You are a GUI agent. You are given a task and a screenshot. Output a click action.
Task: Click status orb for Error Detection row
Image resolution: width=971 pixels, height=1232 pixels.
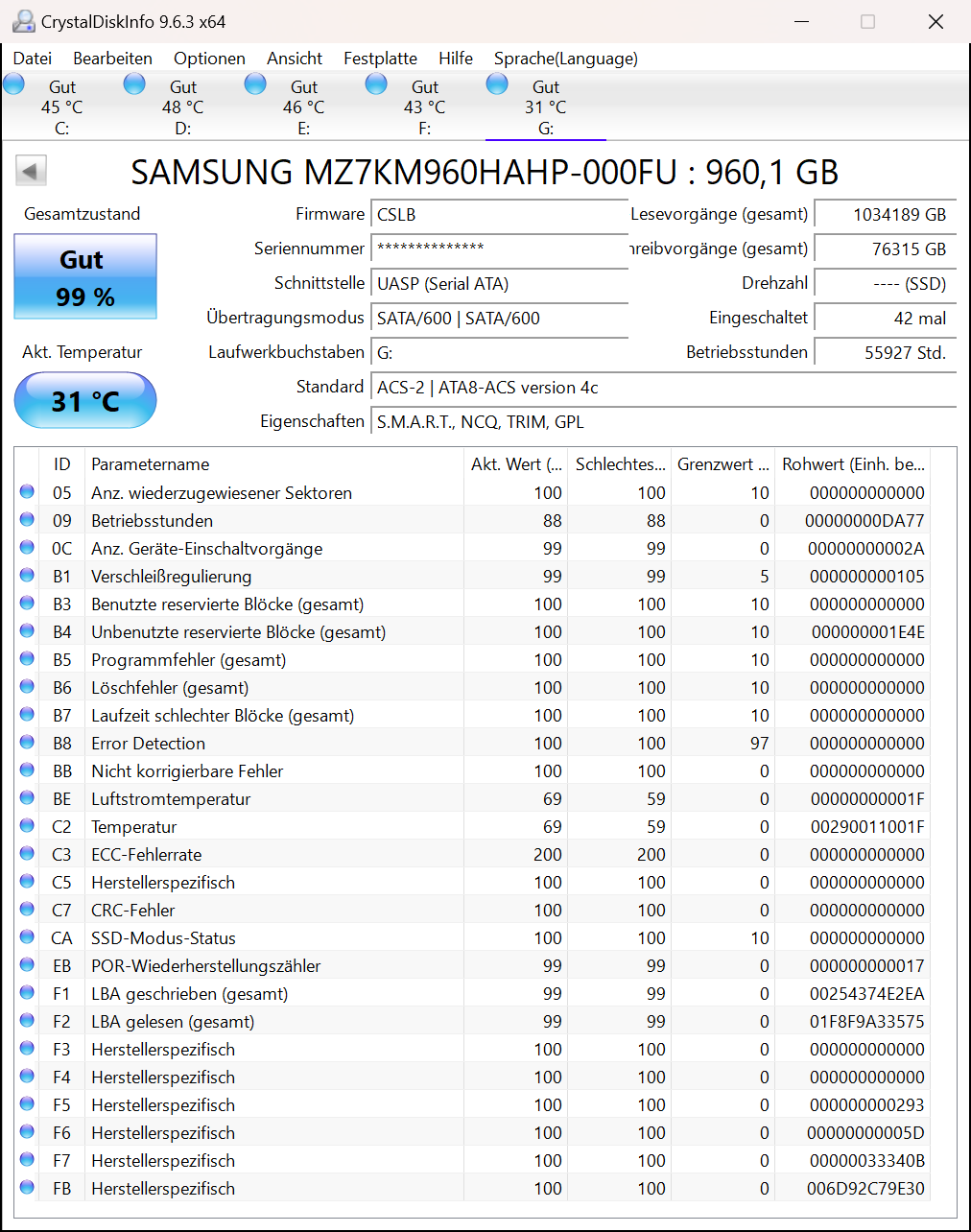pos(27,743)
